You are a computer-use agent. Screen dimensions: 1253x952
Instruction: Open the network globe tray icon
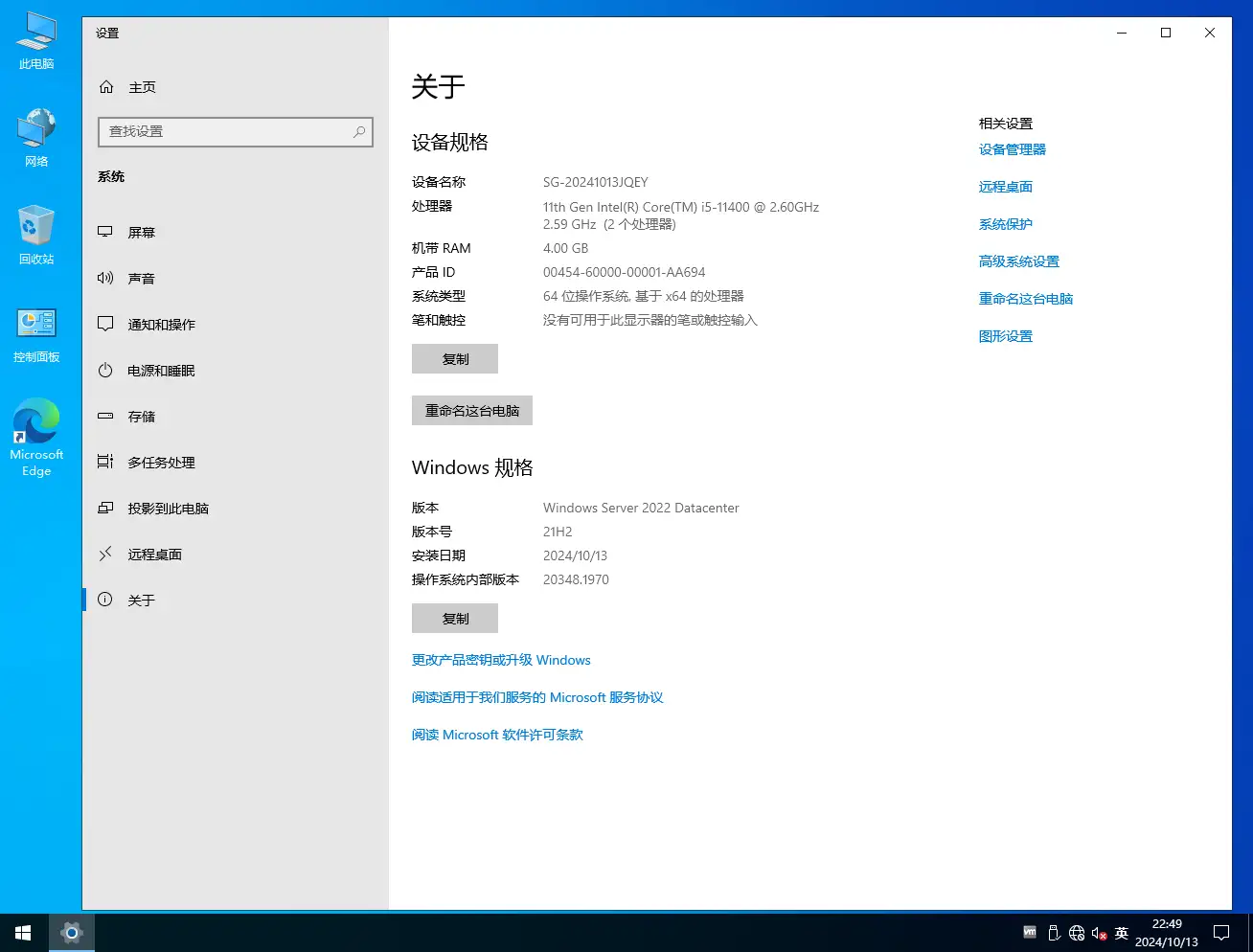pyautogui.click(x=1077, y=933)
